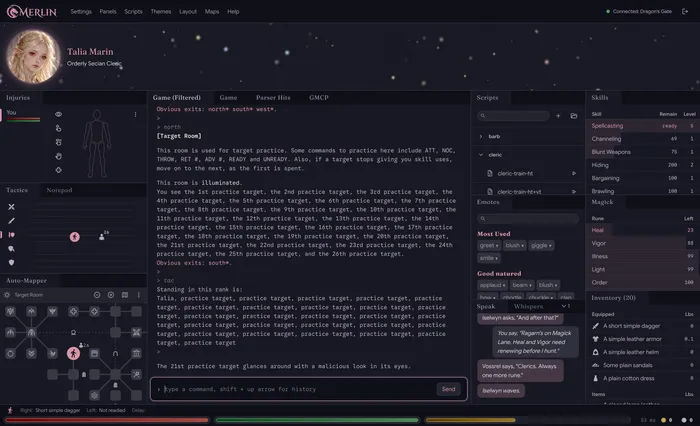Open the Layout menu
700x426 pixels.
188,12
